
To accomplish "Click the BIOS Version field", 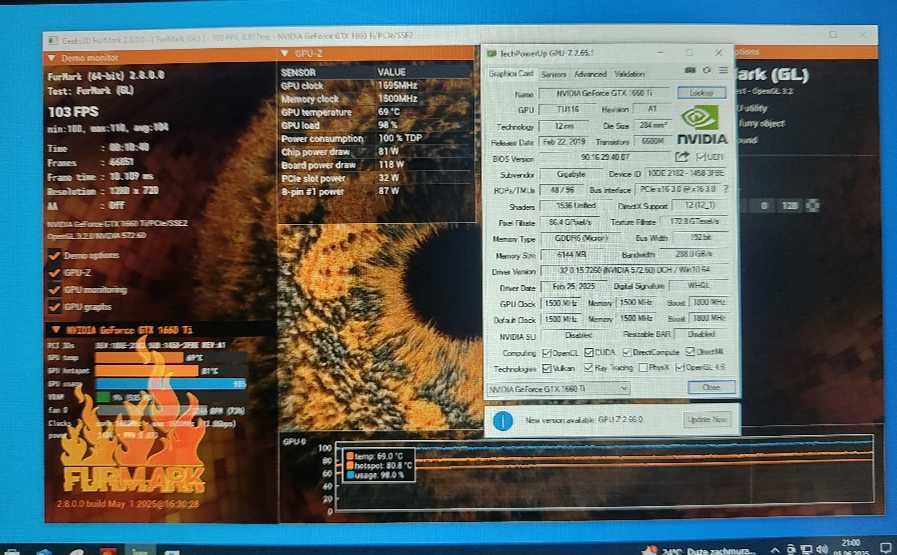I will point(605,157).
